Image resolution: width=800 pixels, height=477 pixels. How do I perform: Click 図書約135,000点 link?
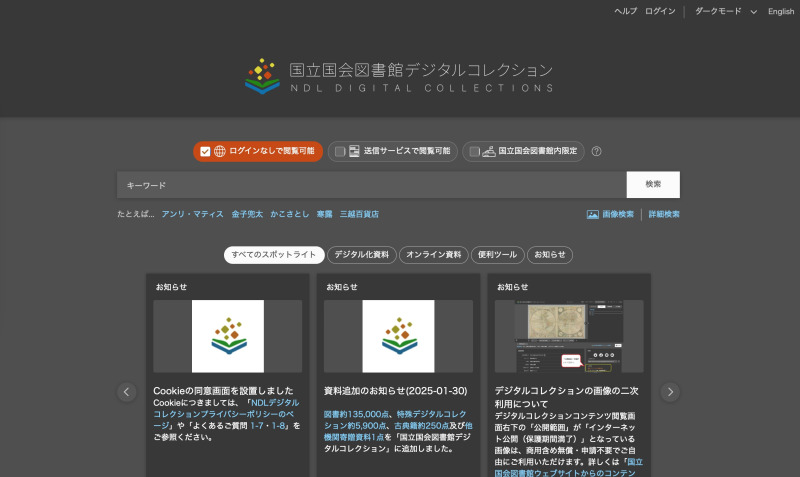tap(356, 414)
